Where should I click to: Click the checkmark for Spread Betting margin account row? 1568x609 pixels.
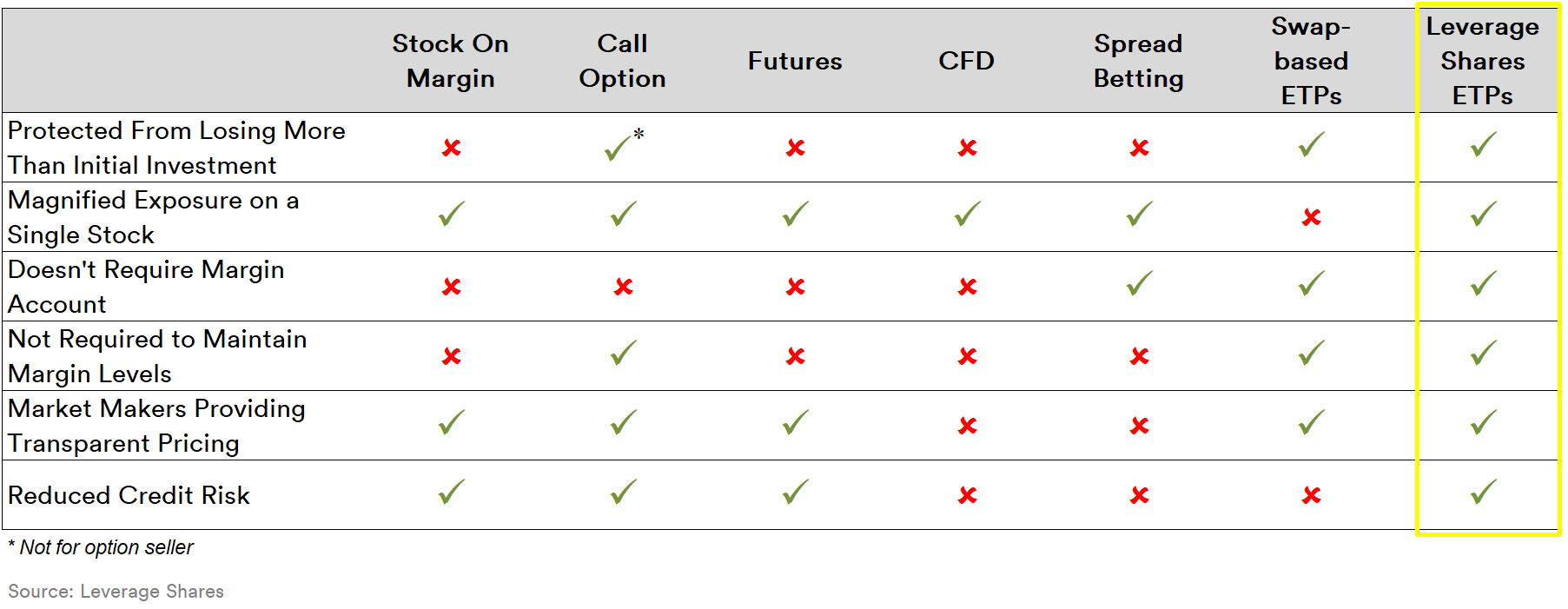click(x=1140, y=283)
